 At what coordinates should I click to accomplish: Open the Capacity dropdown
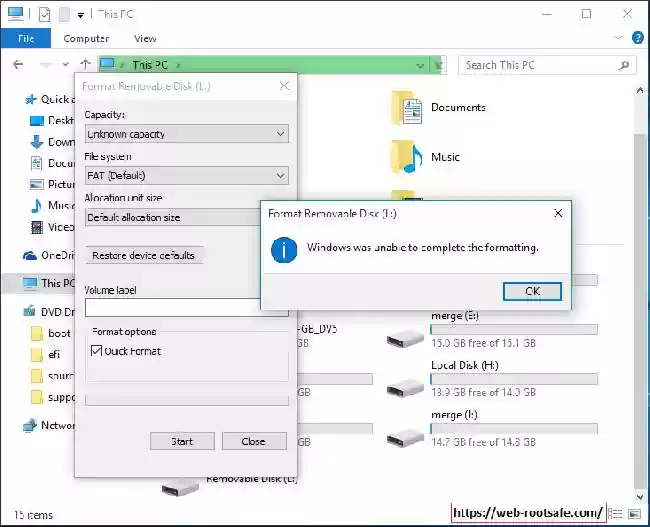tap(187, 134)
